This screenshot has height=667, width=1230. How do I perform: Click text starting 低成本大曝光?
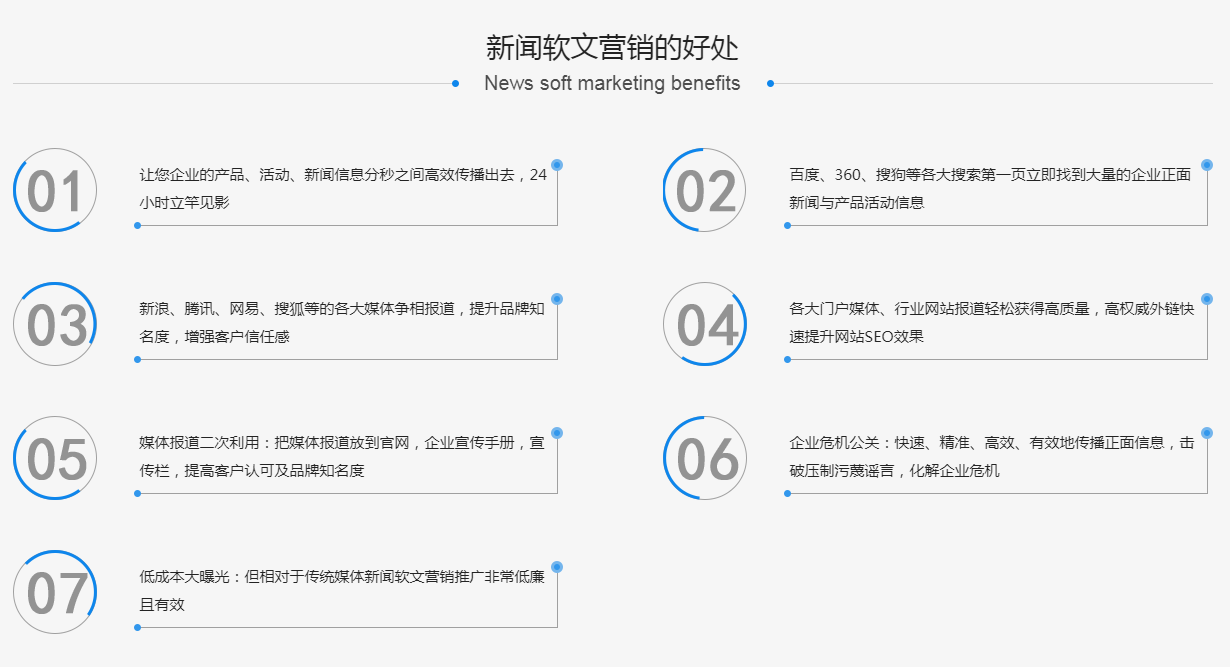(342, 590)
